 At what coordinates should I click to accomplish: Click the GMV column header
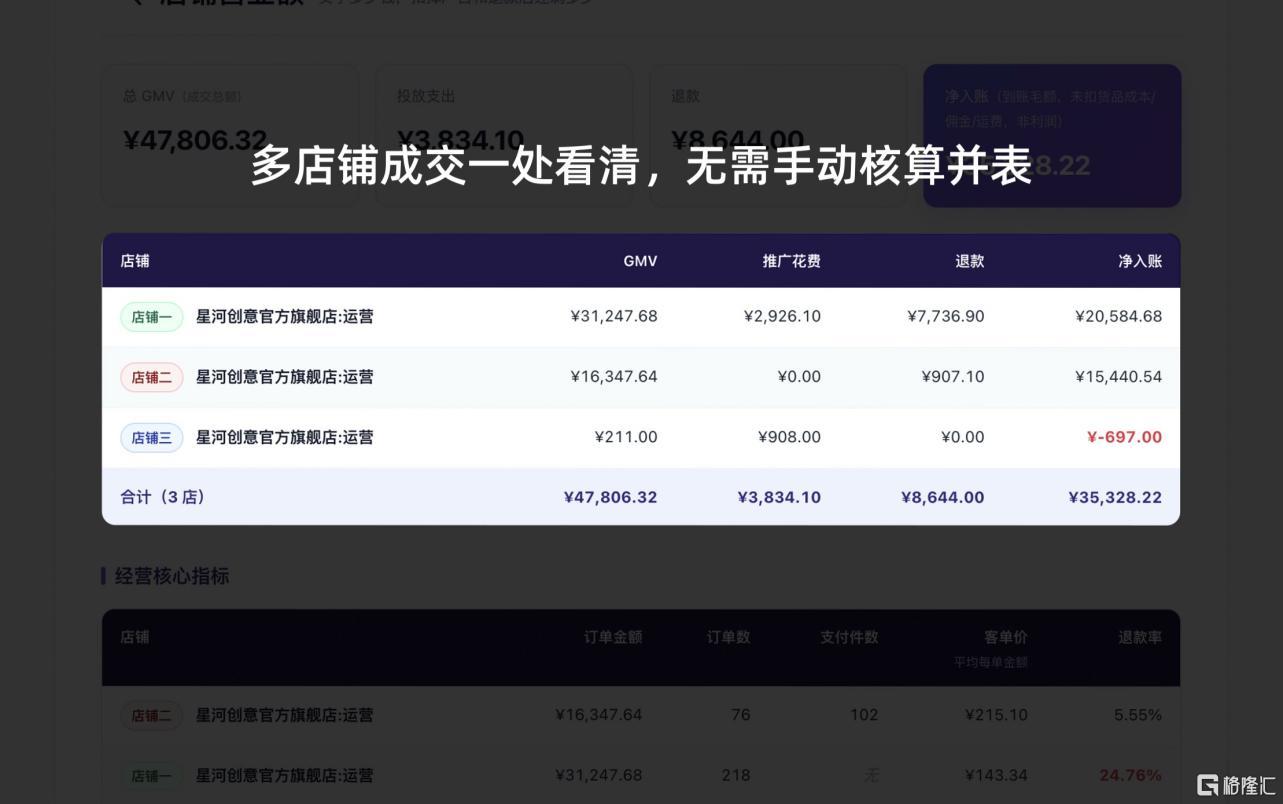point(640,261)
